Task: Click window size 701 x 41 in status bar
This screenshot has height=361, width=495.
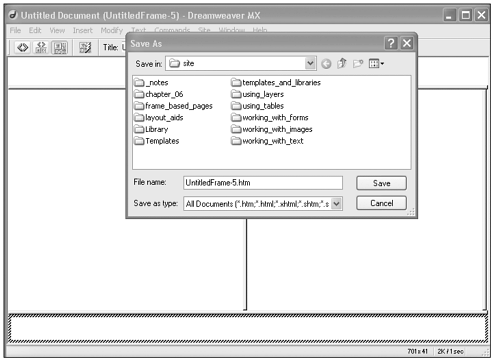Action: 417,351
